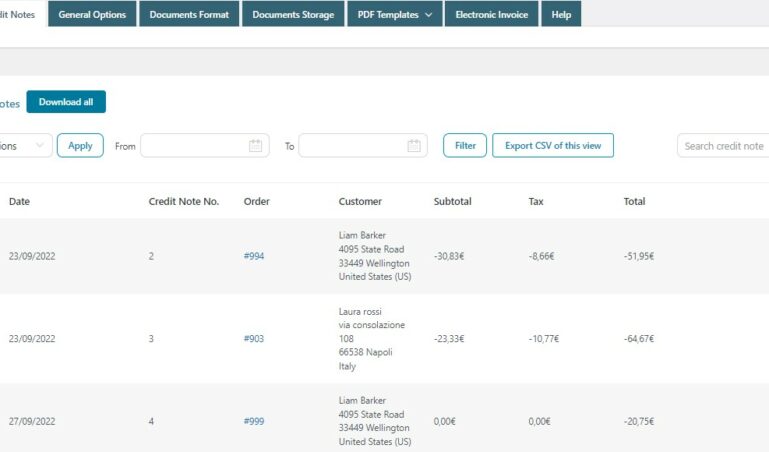Viewport: 769px width, 452px height.
Task: Focus the From date input field
Action: (x=205, y=146)
